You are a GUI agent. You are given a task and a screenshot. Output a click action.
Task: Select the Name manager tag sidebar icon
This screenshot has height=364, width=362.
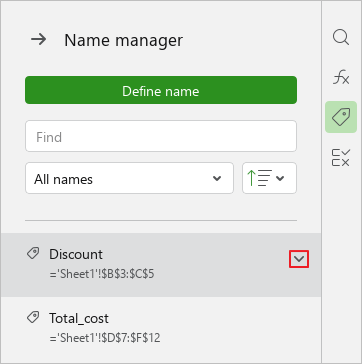point(341,117)
